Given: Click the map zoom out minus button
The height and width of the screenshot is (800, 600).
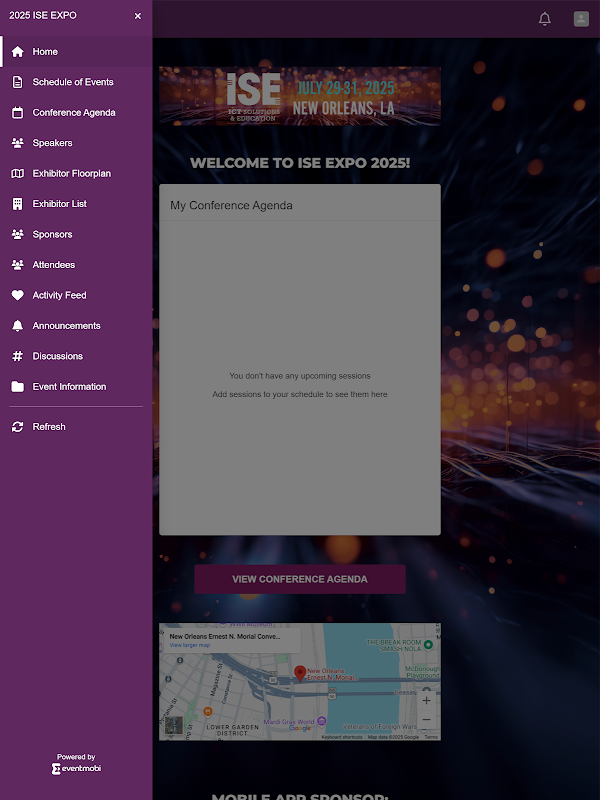Looking at the screenshot, I should tap(427, 719).
